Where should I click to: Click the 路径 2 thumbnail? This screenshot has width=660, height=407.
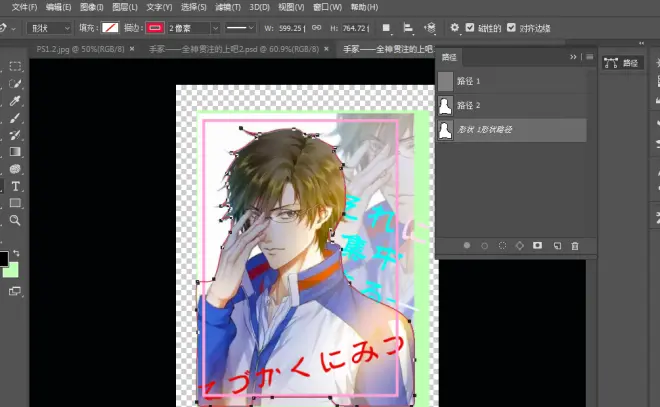(445, 106)
